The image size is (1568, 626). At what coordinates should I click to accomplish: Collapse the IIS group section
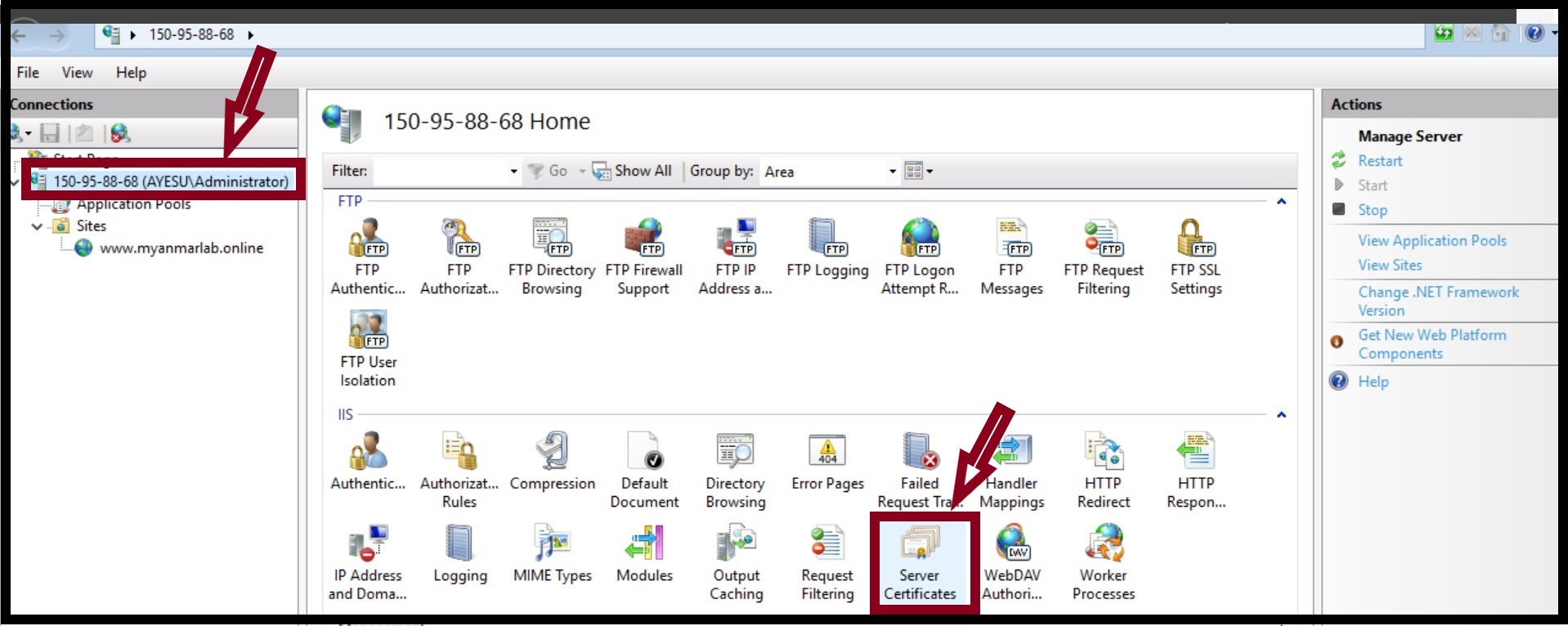pyautogui.click(x=1281, y=415)
